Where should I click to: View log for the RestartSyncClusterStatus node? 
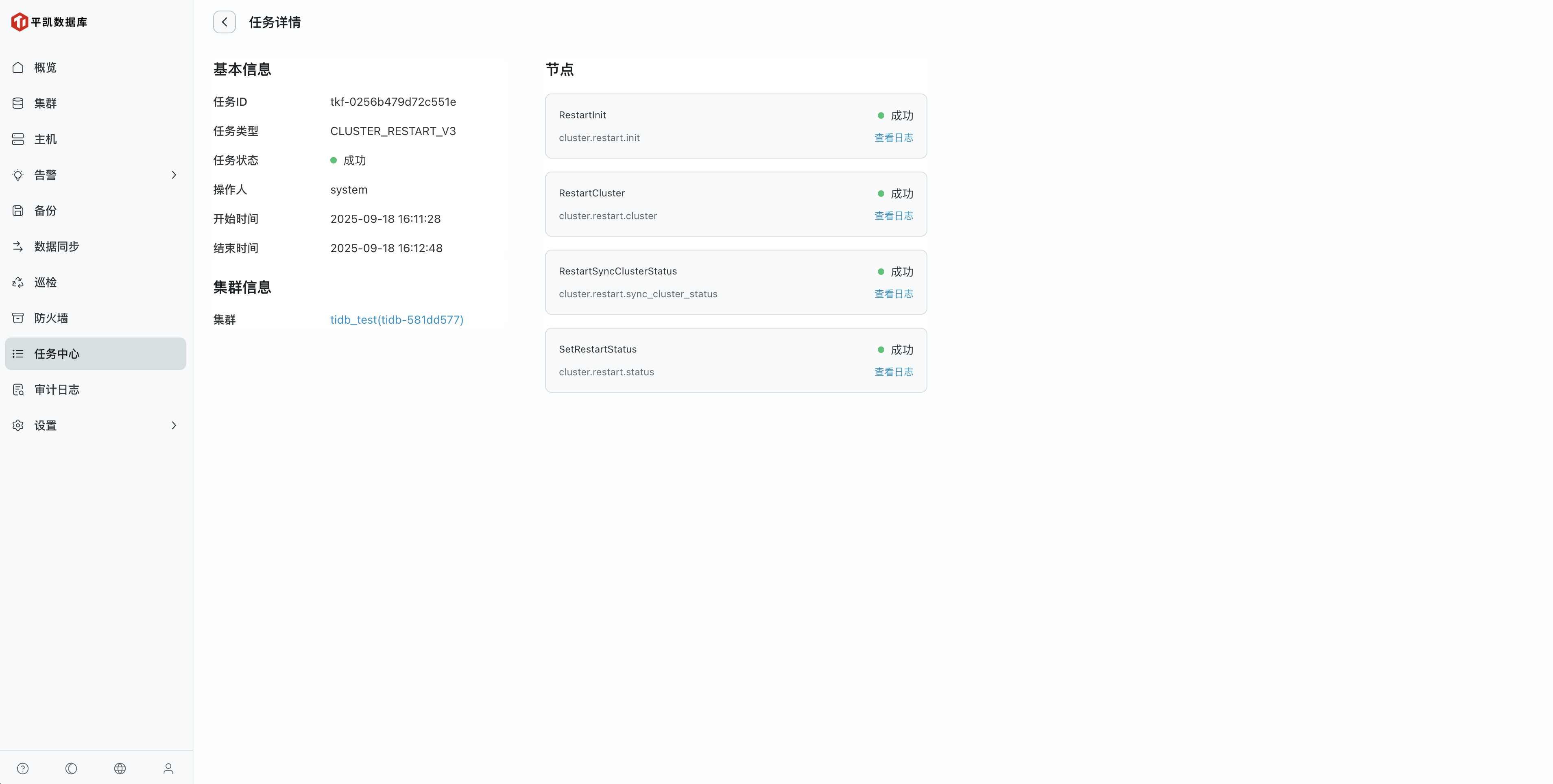894,294
